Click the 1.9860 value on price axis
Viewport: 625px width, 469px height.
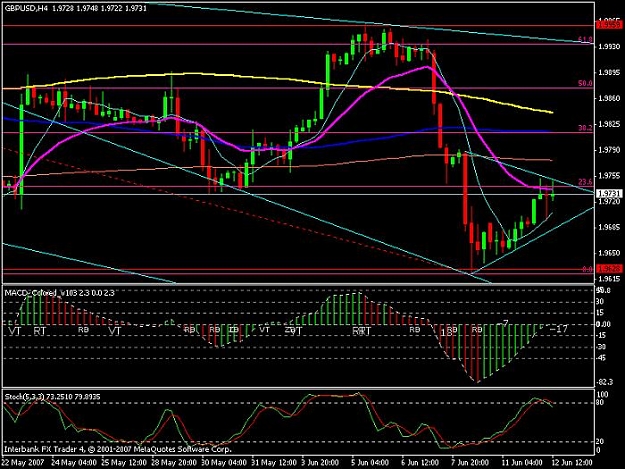(x=609, y=98)
